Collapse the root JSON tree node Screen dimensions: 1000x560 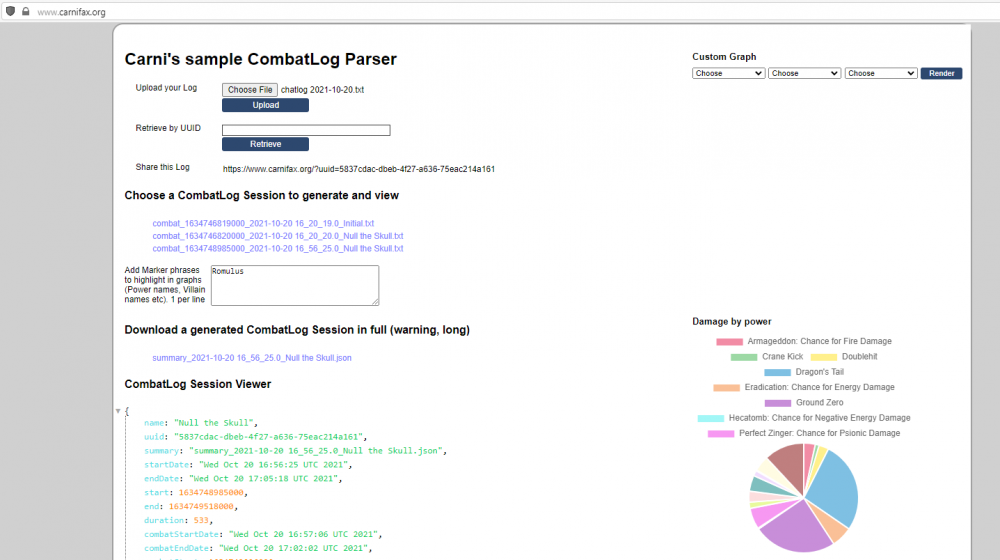[118, 411]
